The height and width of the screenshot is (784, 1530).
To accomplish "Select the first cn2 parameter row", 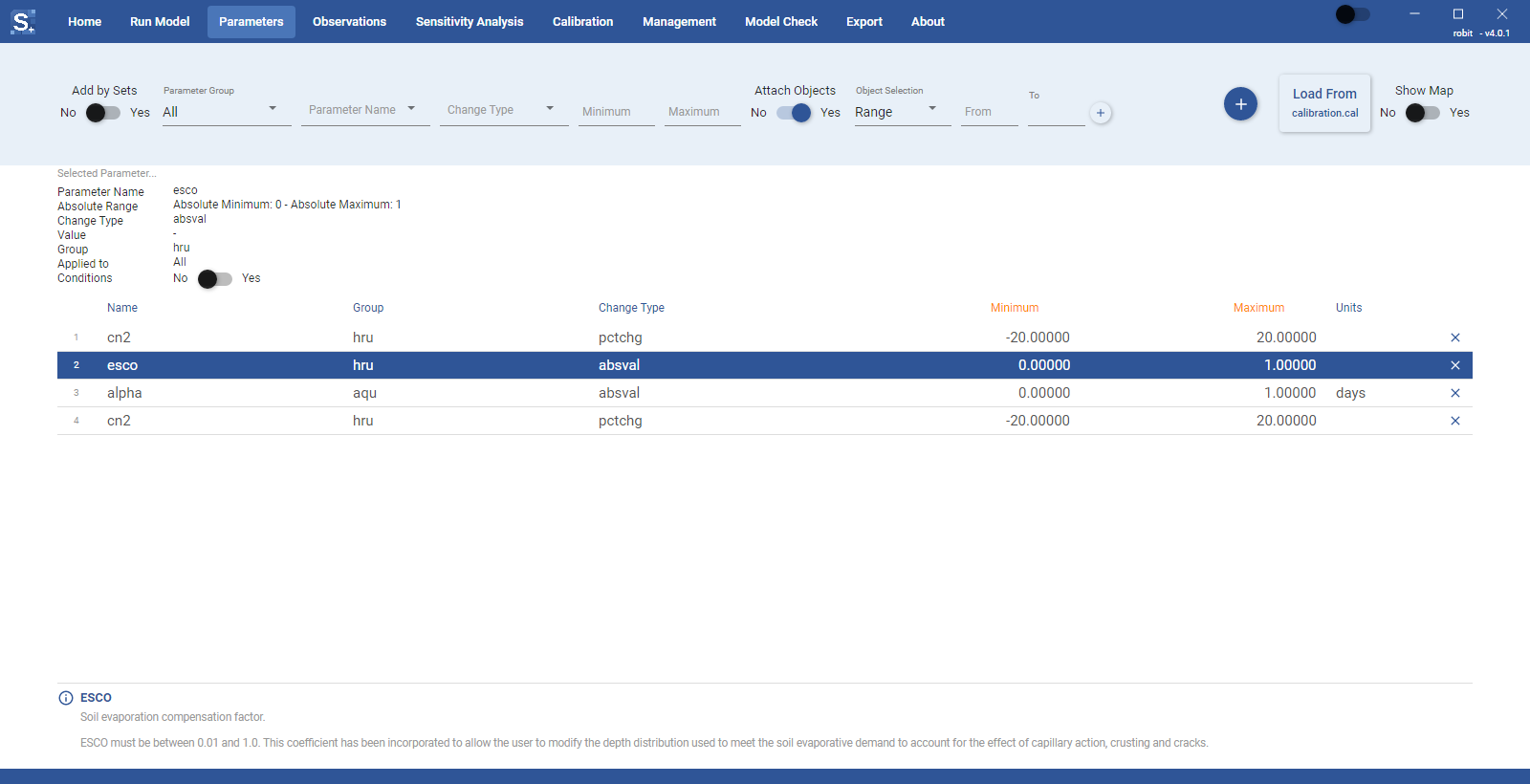I will pos(765,338).
